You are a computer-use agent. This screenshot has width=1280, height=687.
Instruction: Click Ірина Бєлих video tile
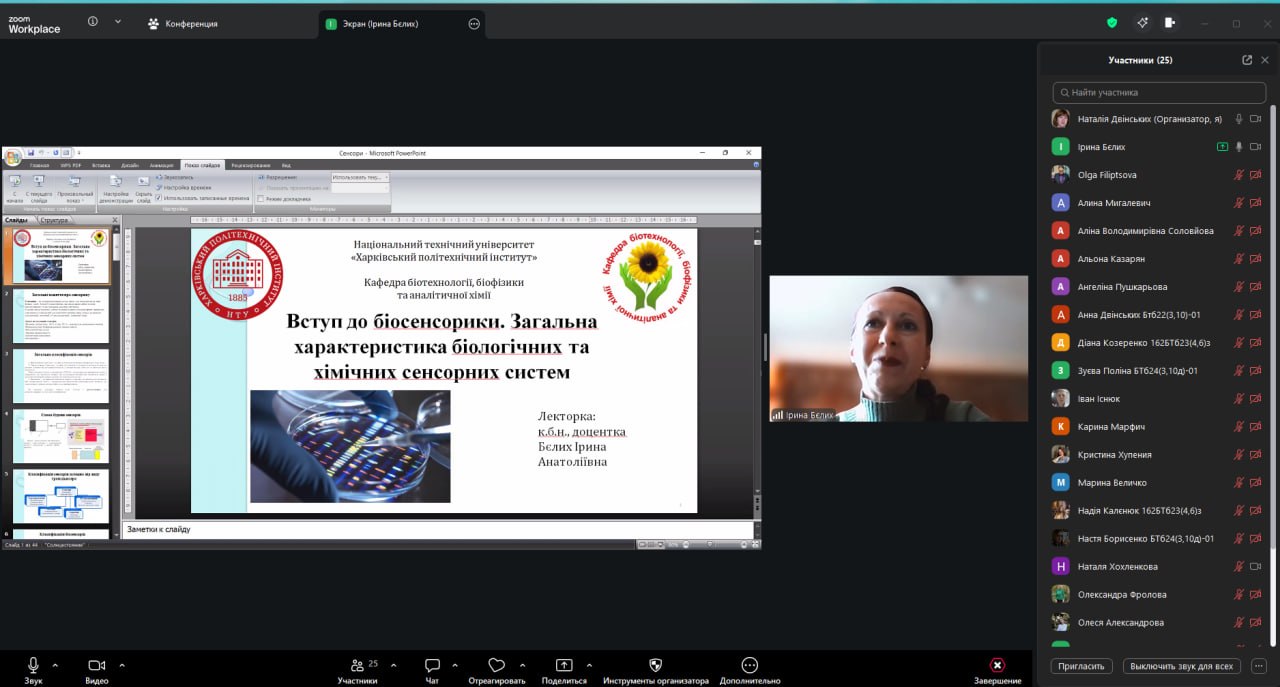pos(898,348)
